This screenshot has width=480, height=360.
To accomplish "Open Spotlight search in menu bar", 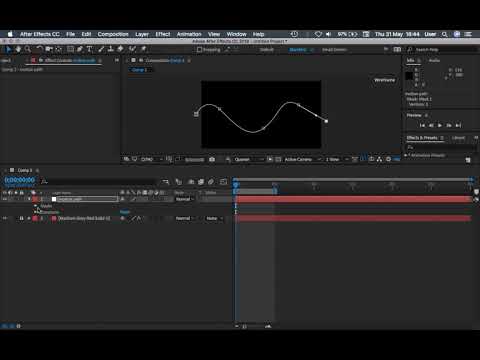I will 445,34.
